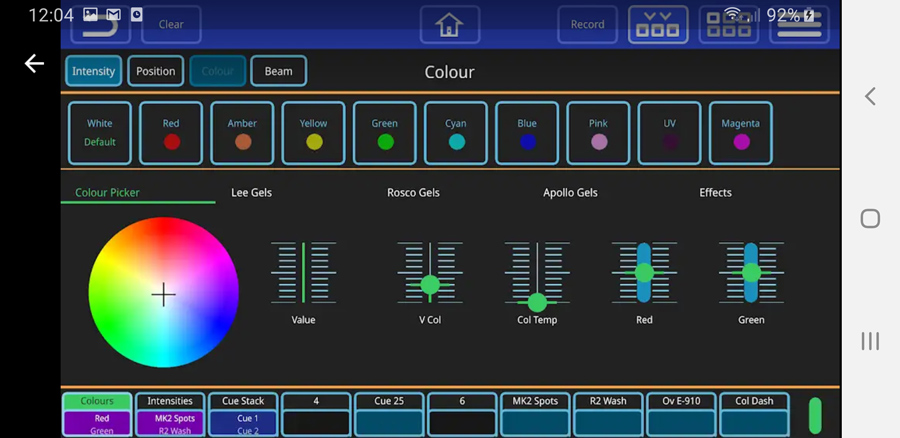Tap the image notification icon in status bar
Screen dimensions: 900x438
tap(90, 14)
